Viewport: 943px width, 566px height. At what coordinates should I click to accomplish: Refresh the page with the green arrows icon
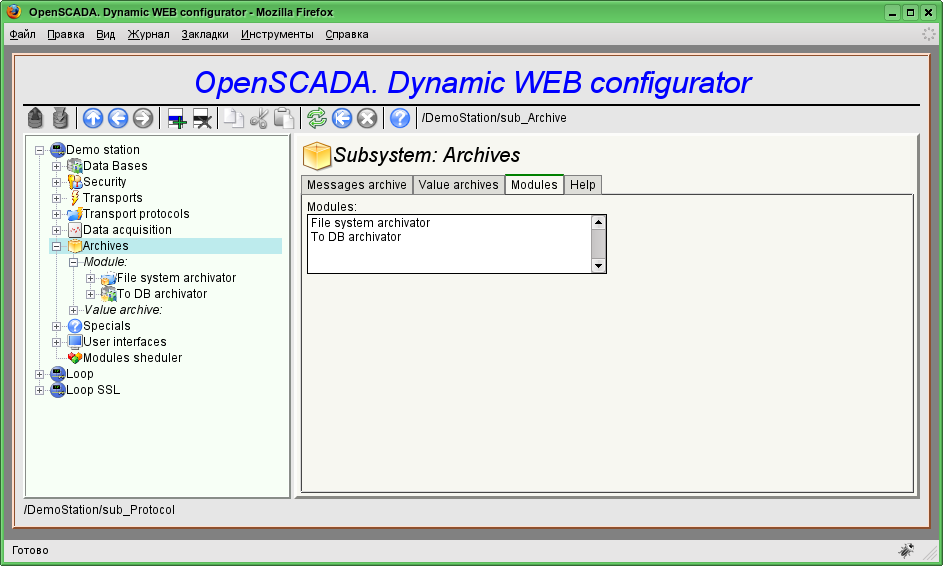317,118
